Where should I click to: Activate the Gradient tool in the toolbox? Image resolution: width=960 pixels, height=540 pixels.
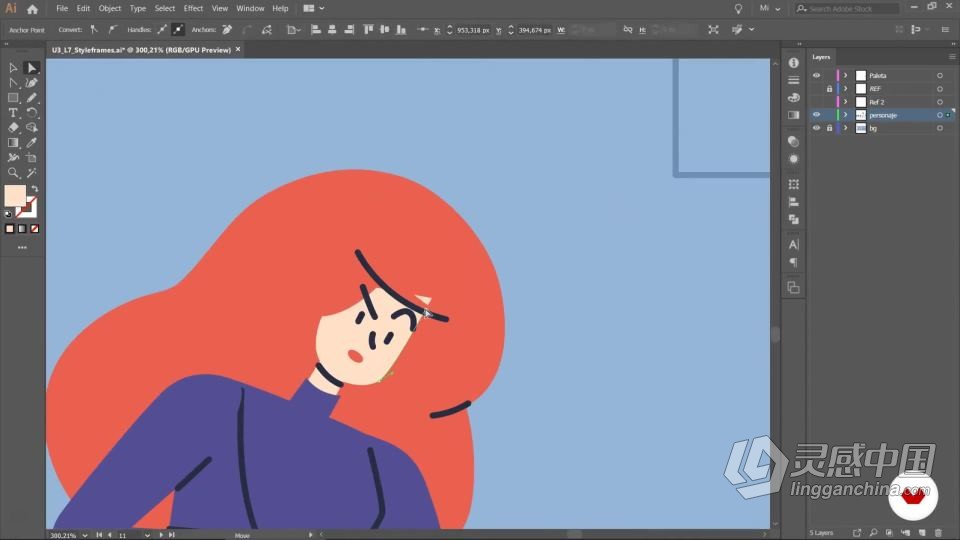tap(13, 143)
